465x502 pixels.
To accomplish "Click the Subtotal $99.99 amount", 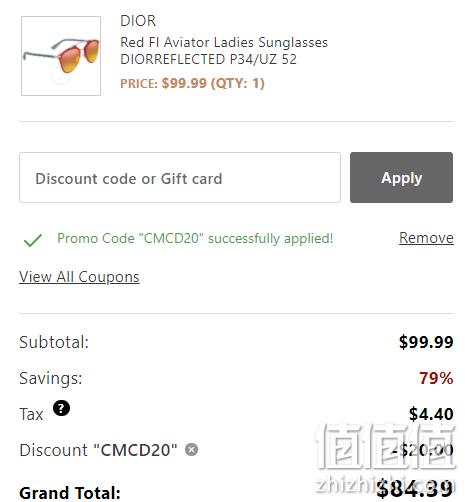I will pyautogui.click(x=426, y=342).
